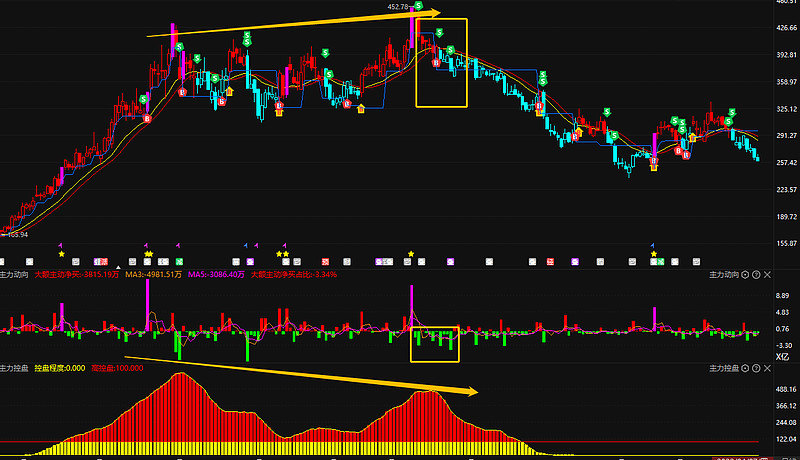Select yellow rectangle annotation around the candlesticks
This screenshot has height=460, width=800.
coord(442,63)
